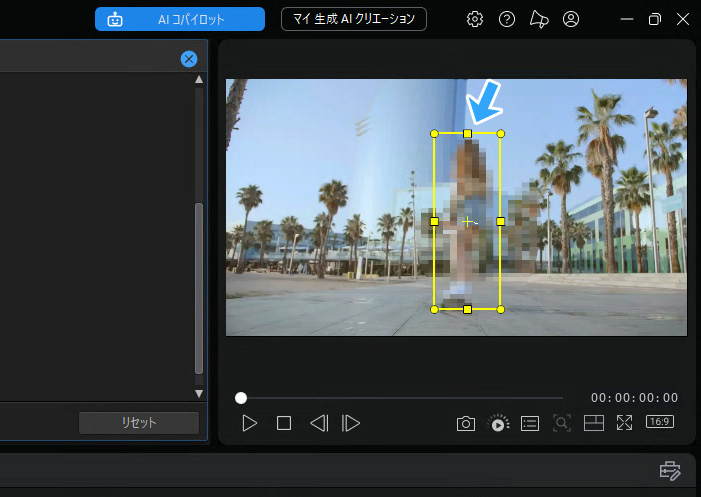Open the list/chapter view icon
The height and width of the screenshot is (497, 701).
tap(530, 423)
